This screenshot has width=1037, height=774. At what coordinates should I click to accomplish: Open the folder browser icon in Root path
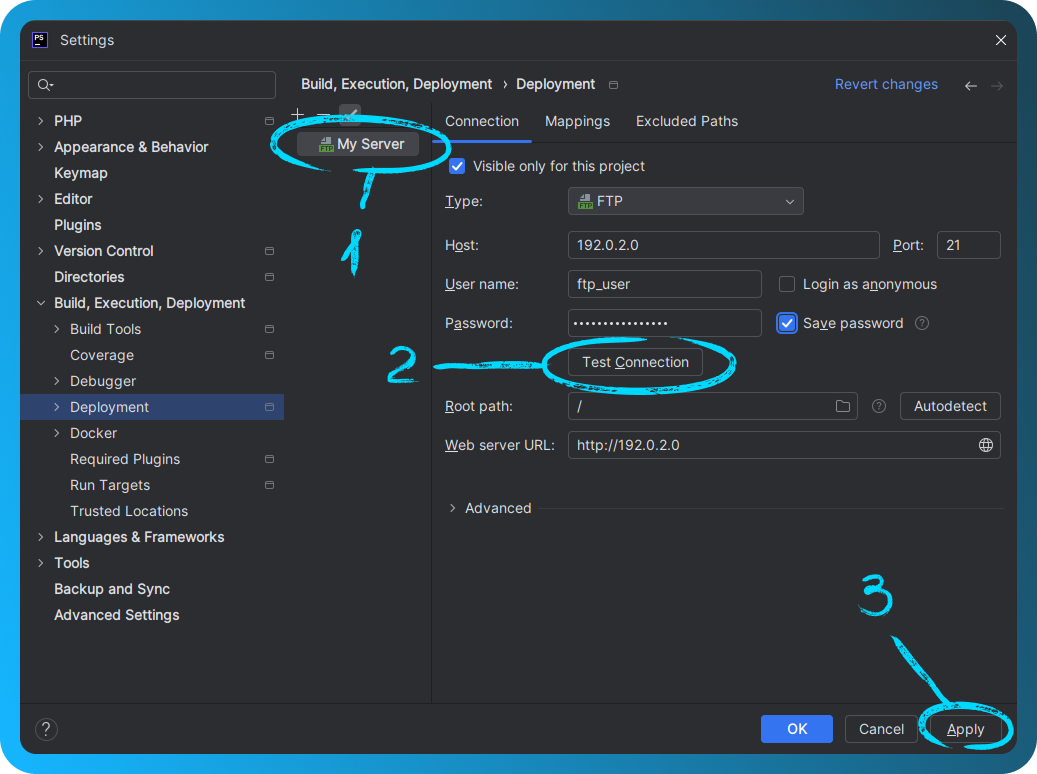point(843,406)
